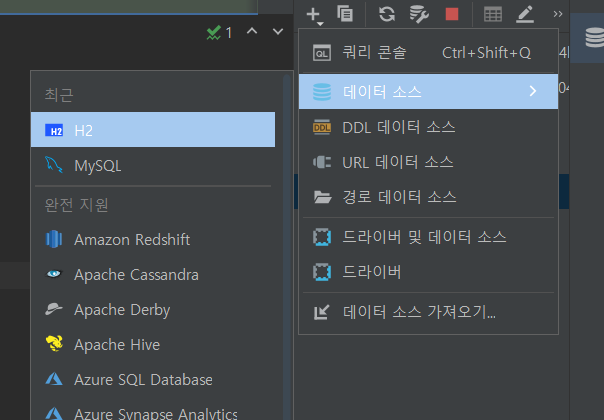Select 쿼리 콘솔 menu item
This screenshot has height=420, width=604.
coord(428,53)
